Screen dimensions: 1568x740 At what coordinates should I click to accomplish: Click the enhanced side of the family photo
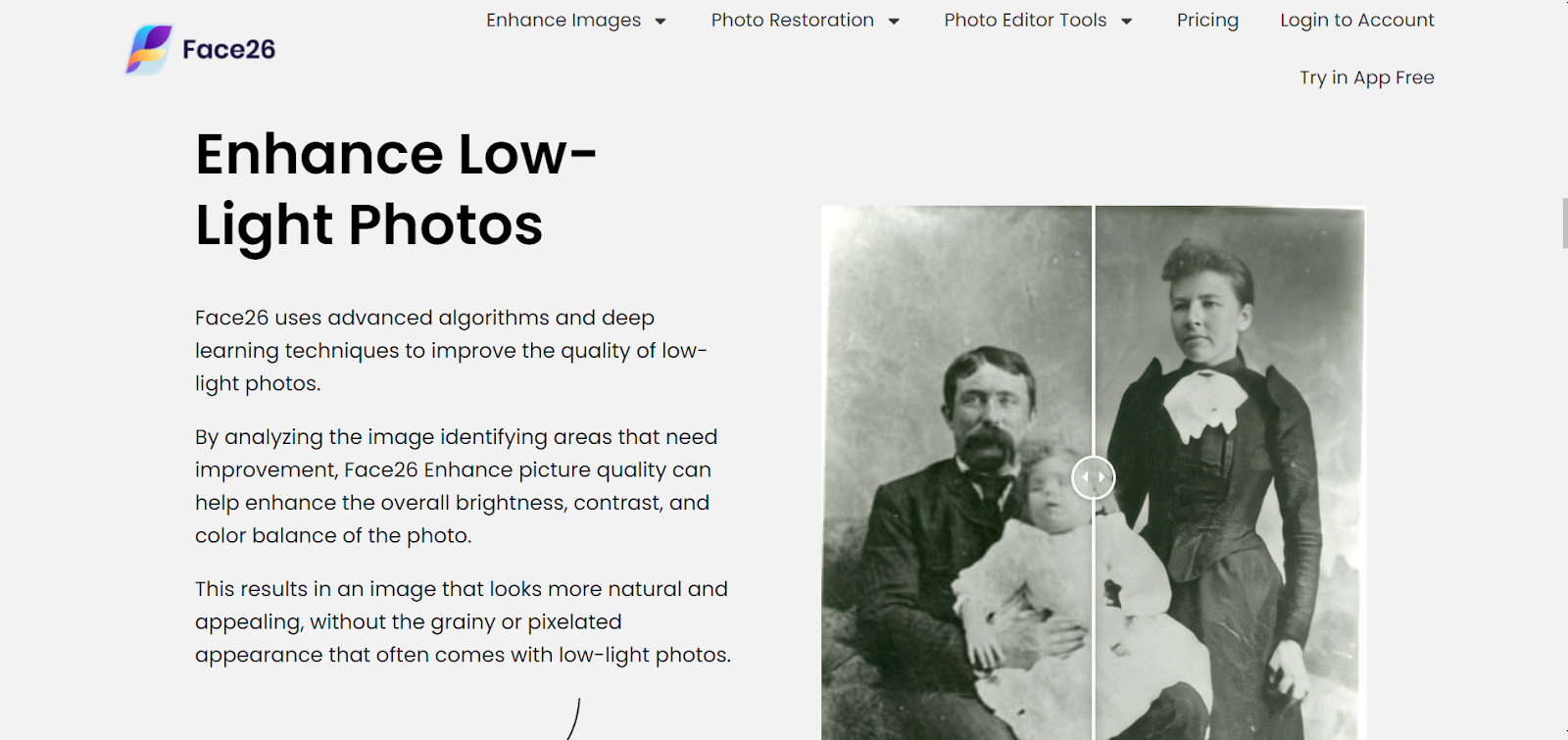click(1230, 472)
